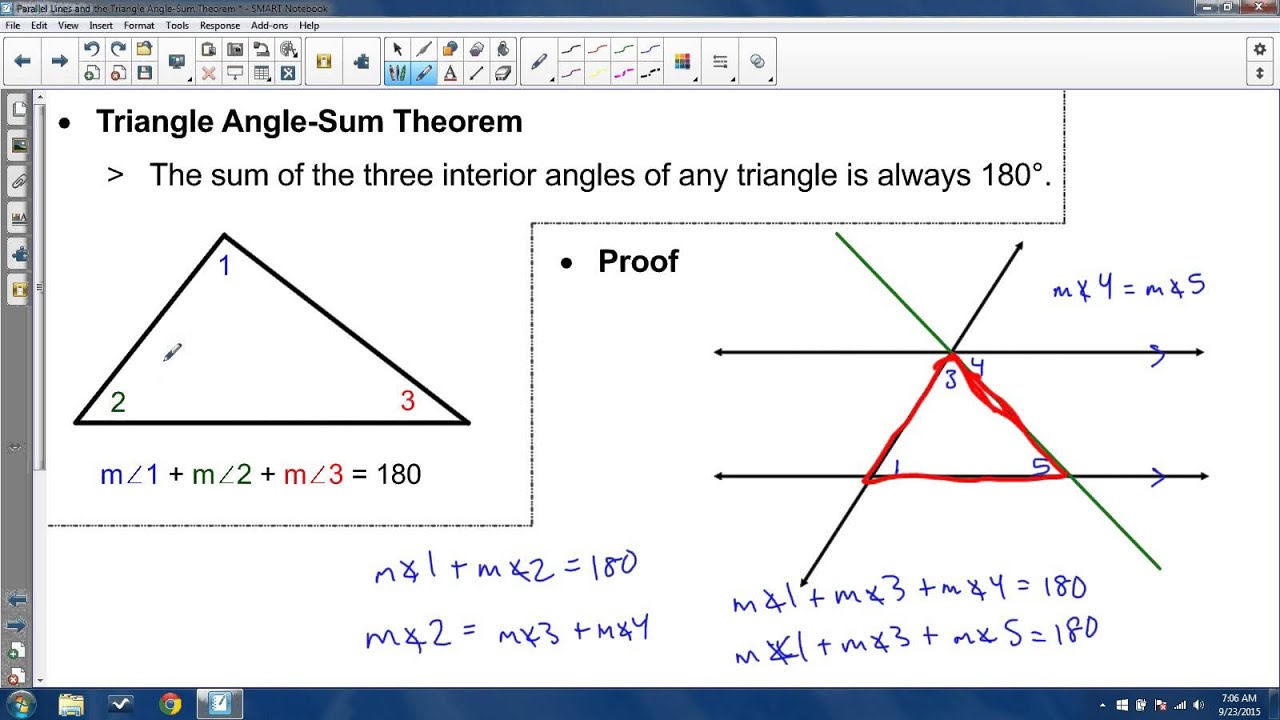1280x720 pixels.
Task: Expand the pen types dropdown
Action: pos(540,62)
